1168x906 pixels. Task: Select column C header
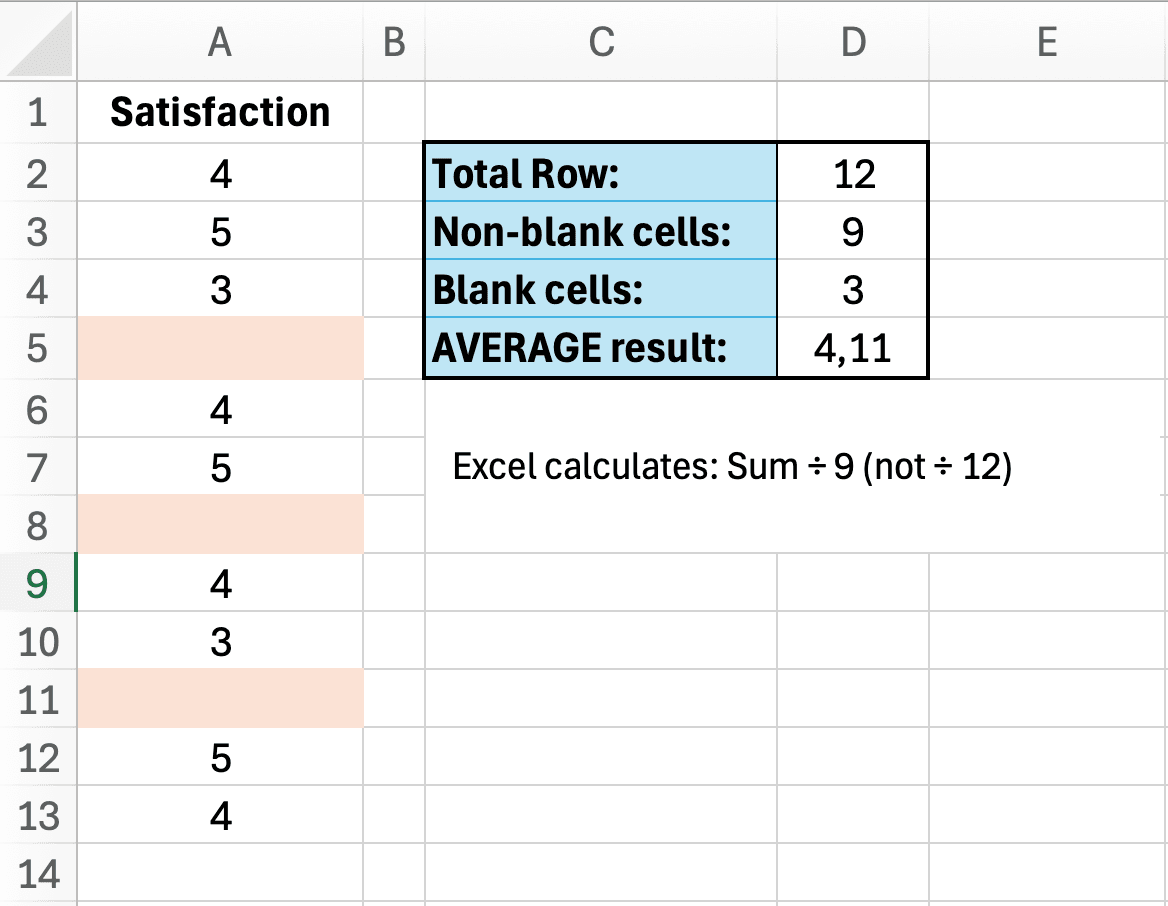pyautogui.click(x=601, y=42)
